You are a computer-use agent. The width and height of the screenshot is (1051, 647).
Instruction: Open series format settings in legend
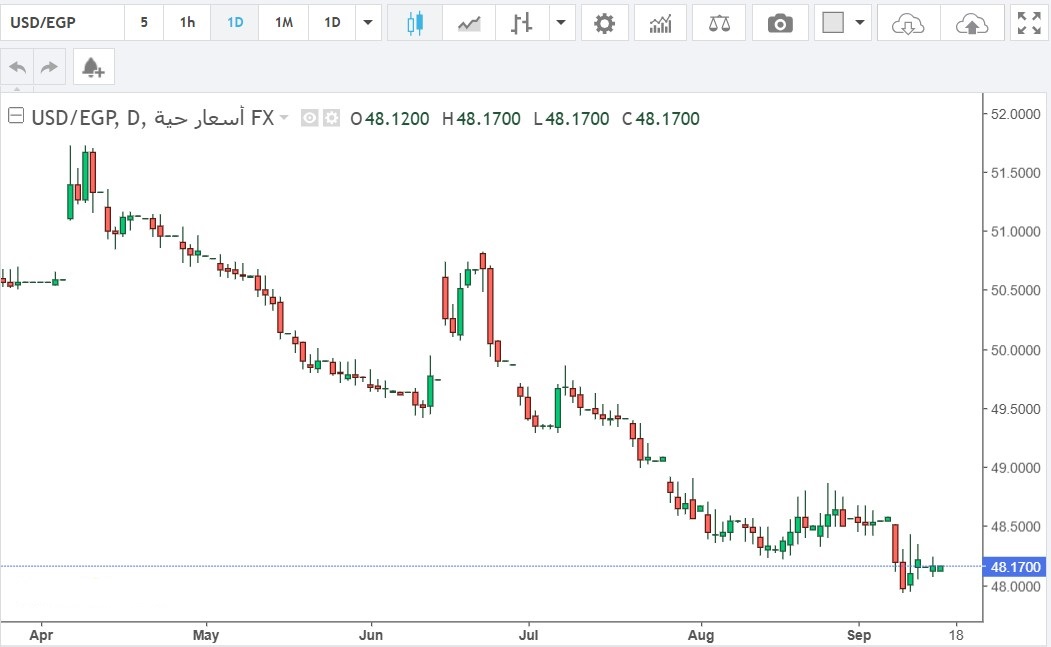point(332,119)
